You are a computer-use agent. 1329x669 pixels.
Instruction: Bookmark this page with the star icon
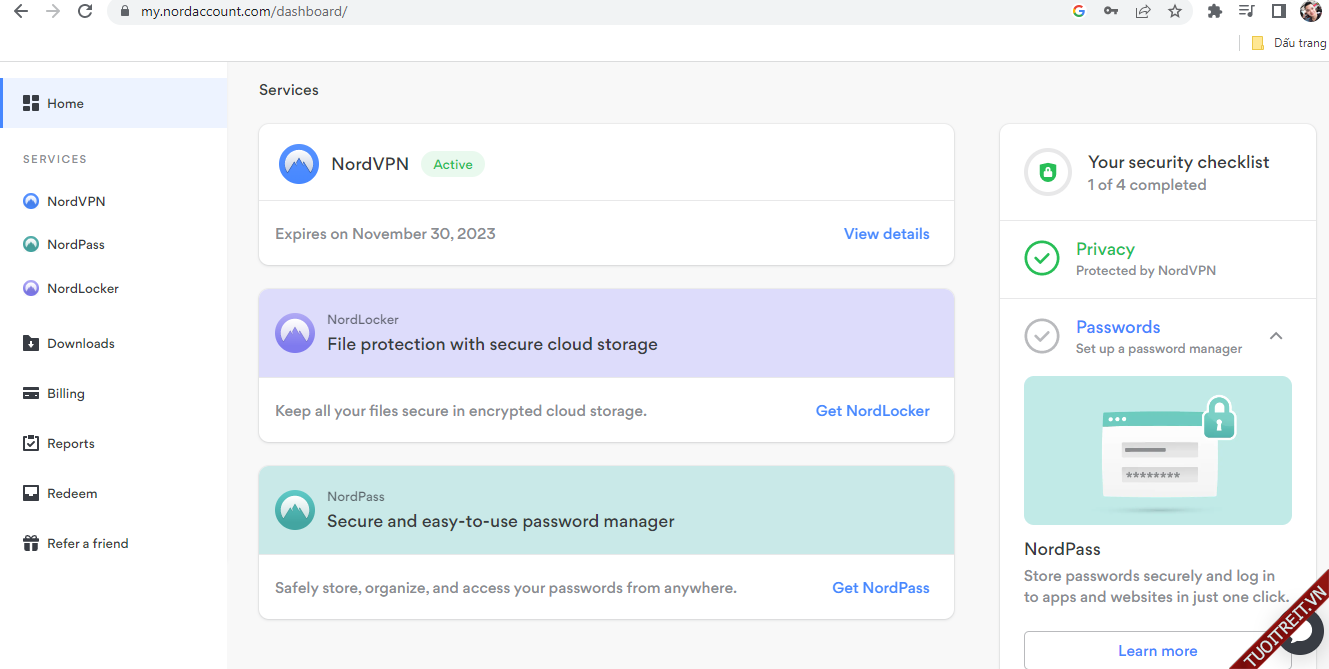(x=1174, y=12)
